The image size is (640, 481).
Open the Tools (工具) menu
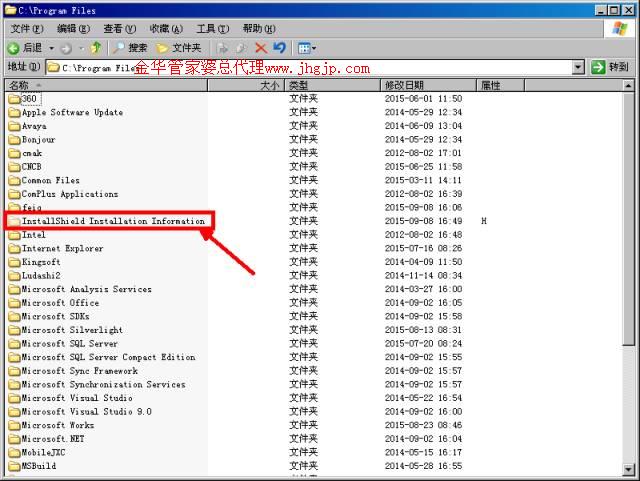[213, 29]
